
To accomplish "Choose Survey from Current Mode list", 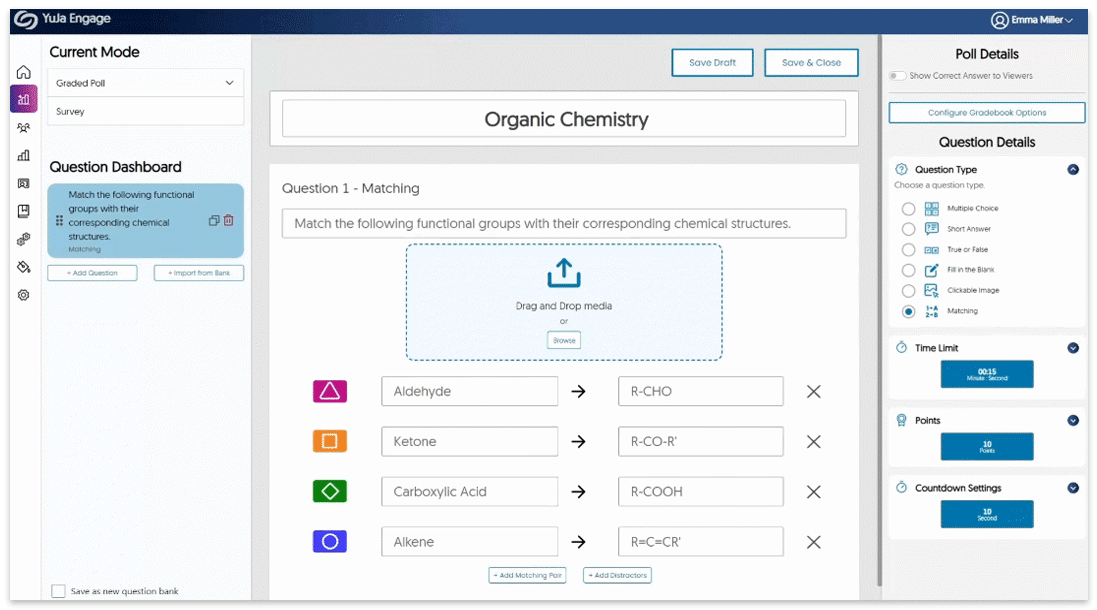I will click(x=146, y=112).
